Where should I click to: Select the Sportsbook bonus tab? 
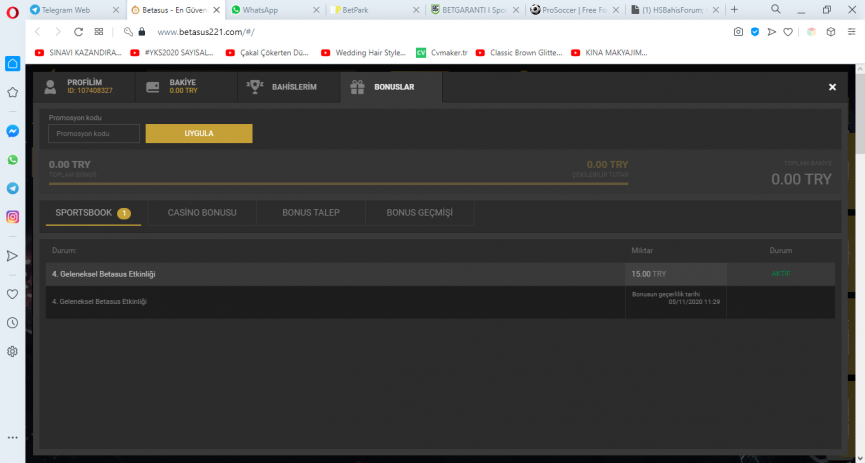click(x=93, y=212)
